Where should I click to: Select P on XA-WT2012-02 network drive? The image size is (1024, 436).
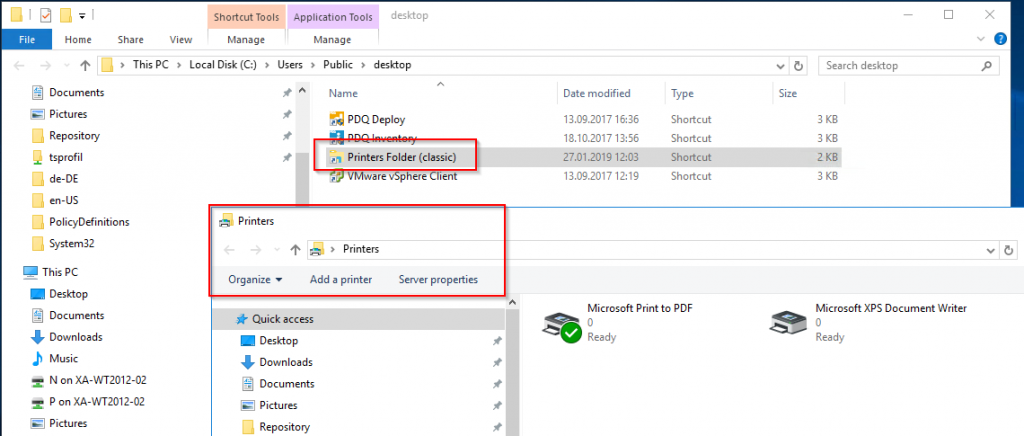(97, 401)
